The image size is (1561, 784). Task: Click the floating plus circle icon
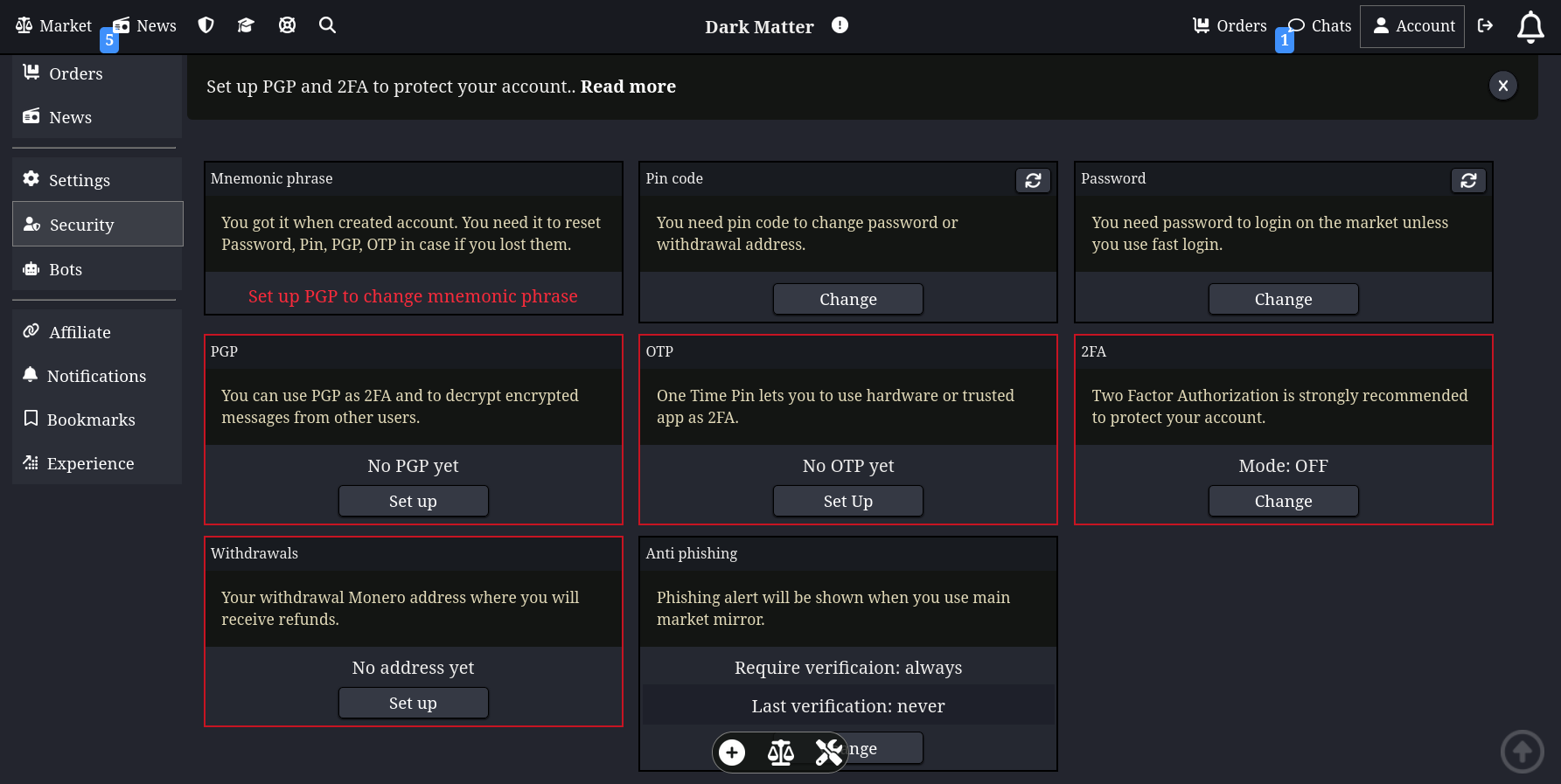[732, 753]
